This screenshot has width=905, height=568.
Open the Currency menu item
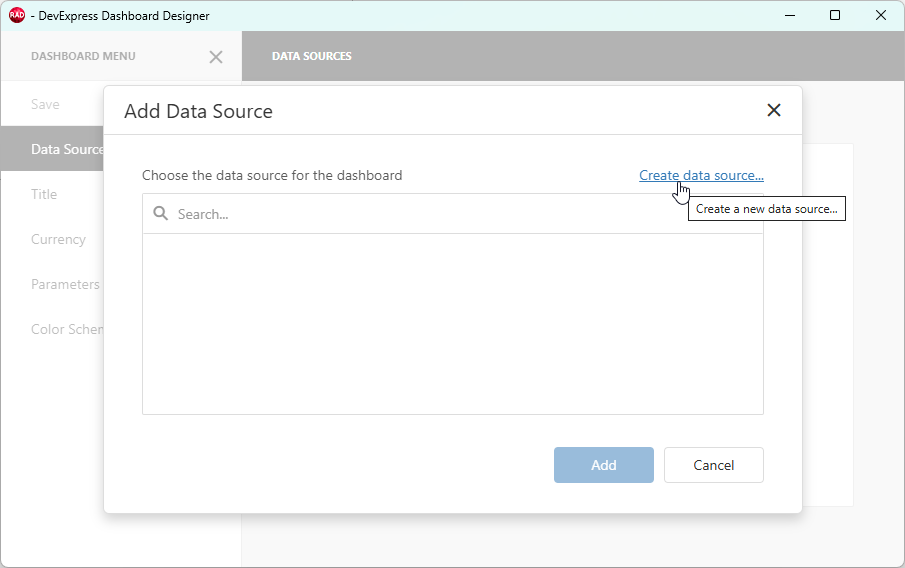click(x=52, y=239)
